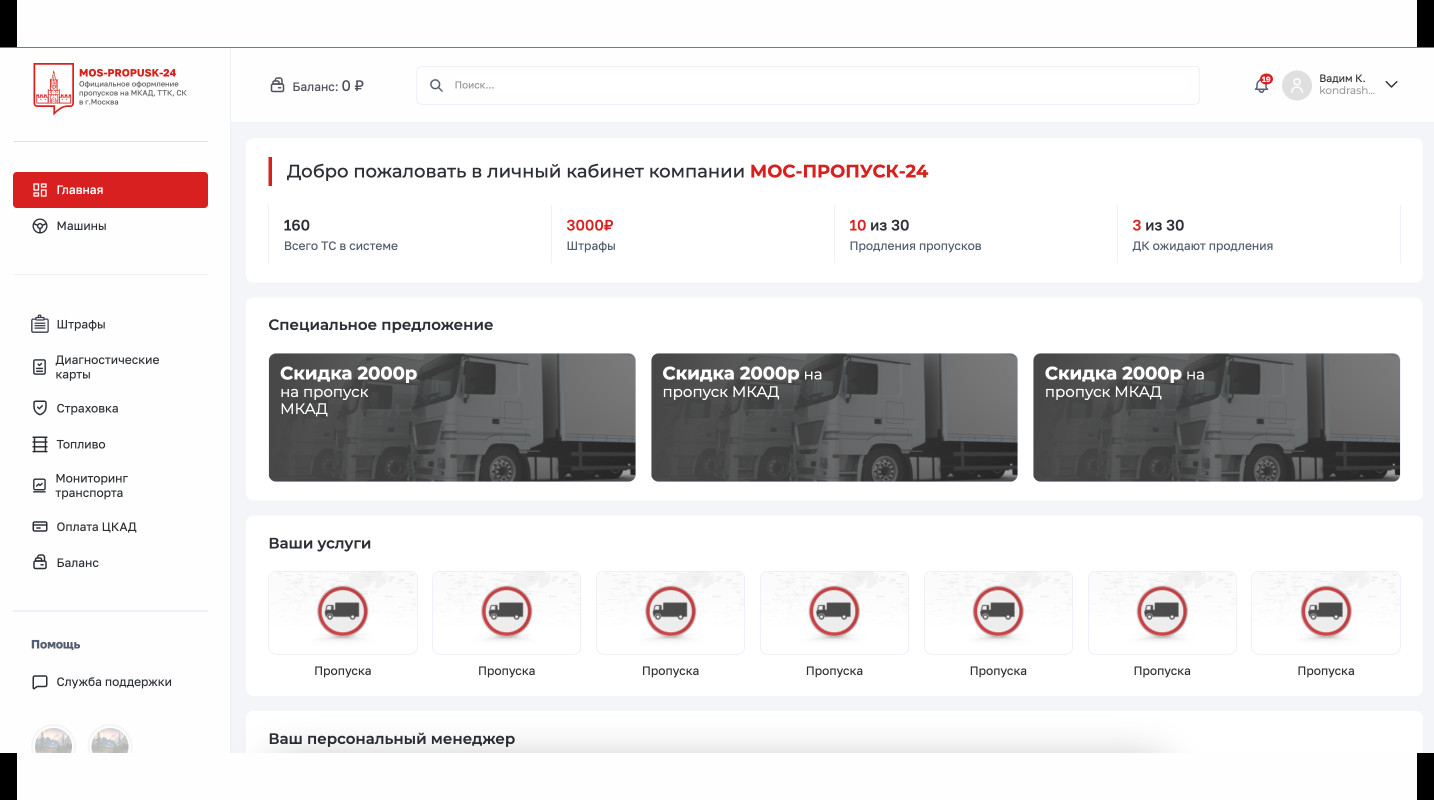1434x800 pixels.
Task: Click the wallet icon beside Баланс: 0 ₽
Action: 278,86
